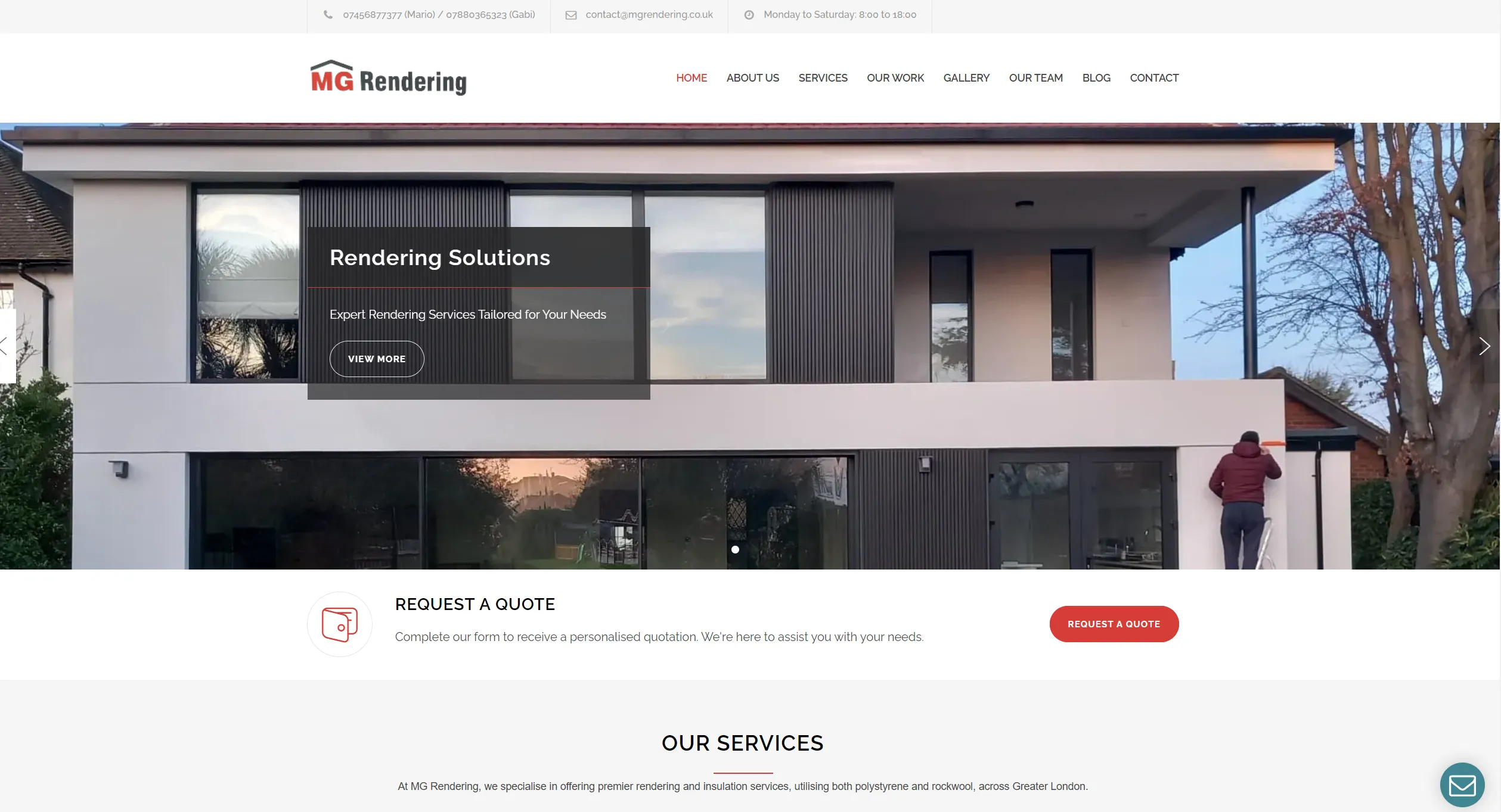Click the VIEW MORE button

click(x=376, y=359)
